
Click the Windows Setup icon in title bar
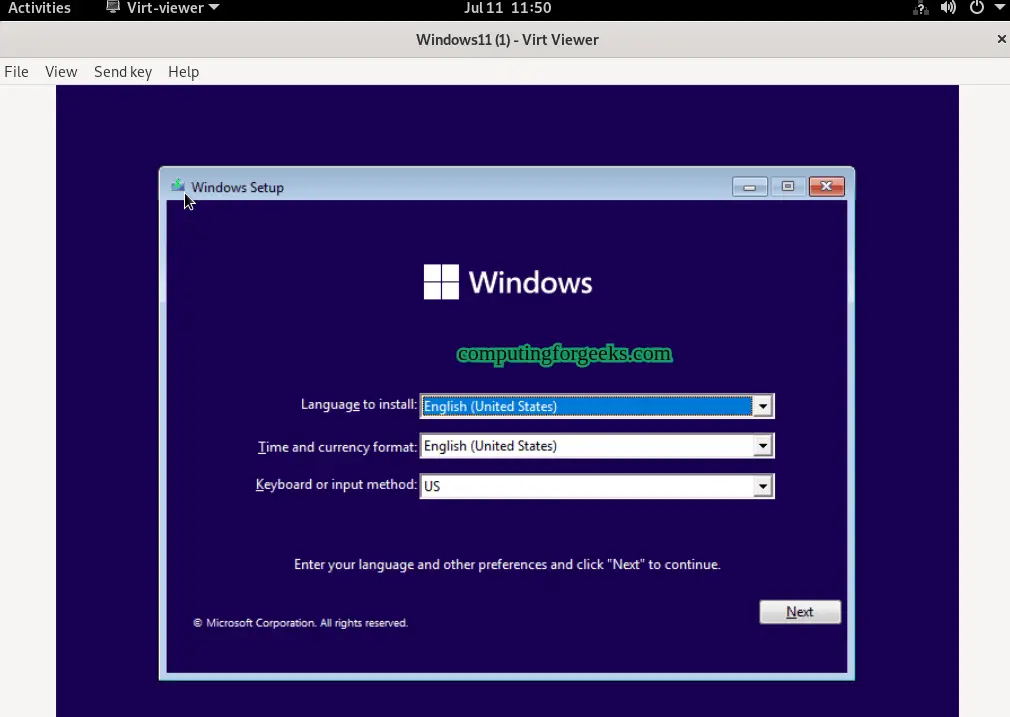[178, 185]
